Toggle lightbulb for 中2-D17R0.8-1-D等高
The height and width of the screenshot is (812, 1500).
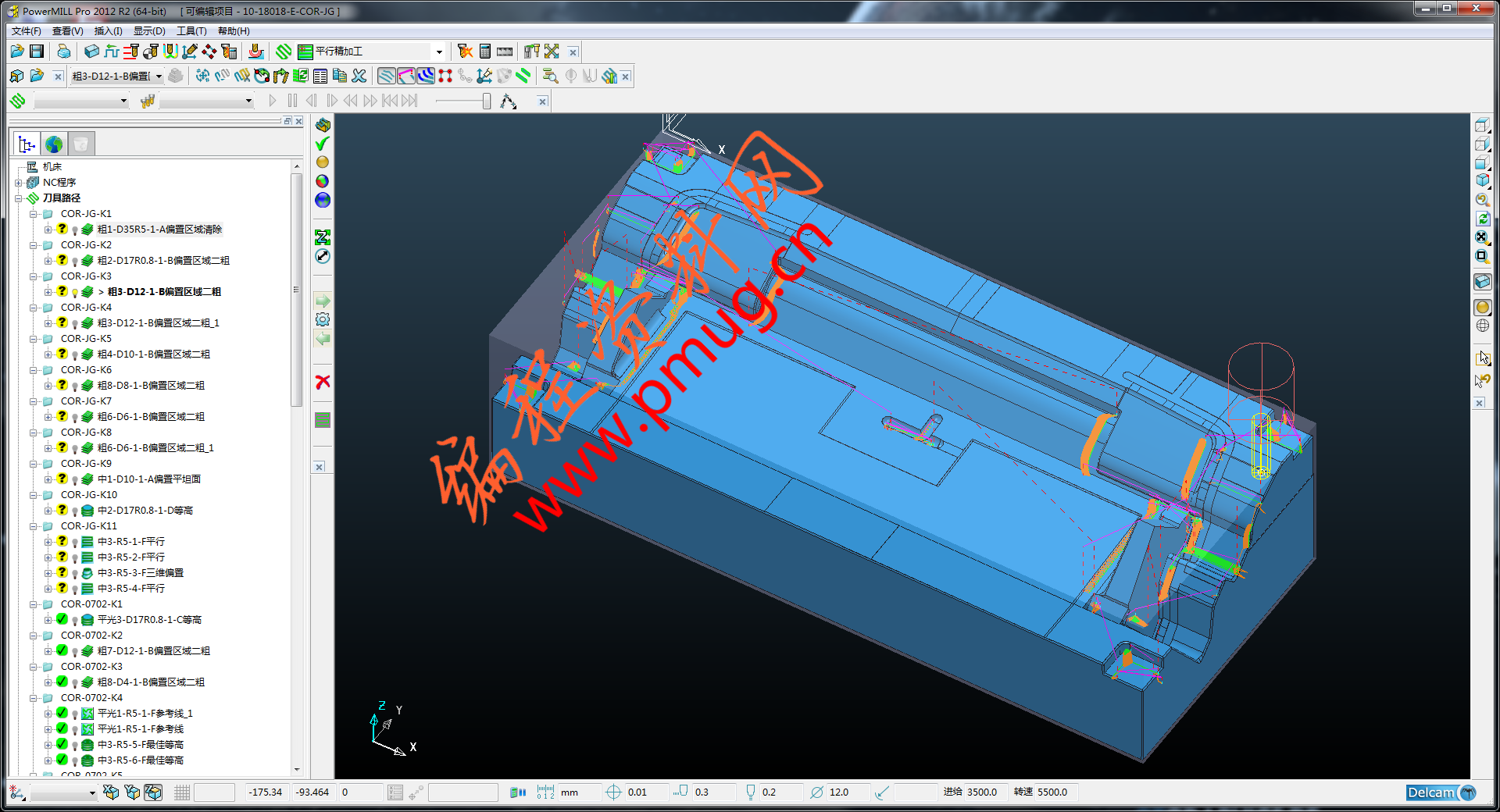coord(75,511)
